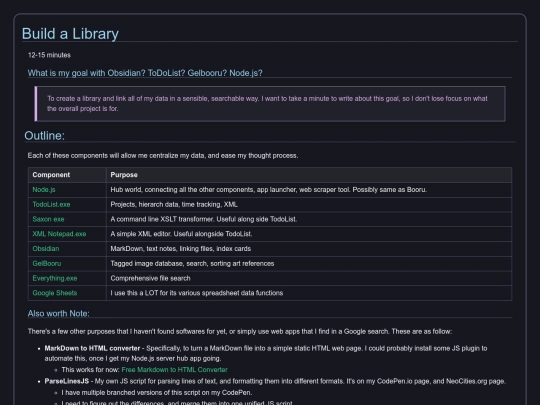Open the Google Sheets link
The width and height of the screenshot is (540, 405).
55,293
